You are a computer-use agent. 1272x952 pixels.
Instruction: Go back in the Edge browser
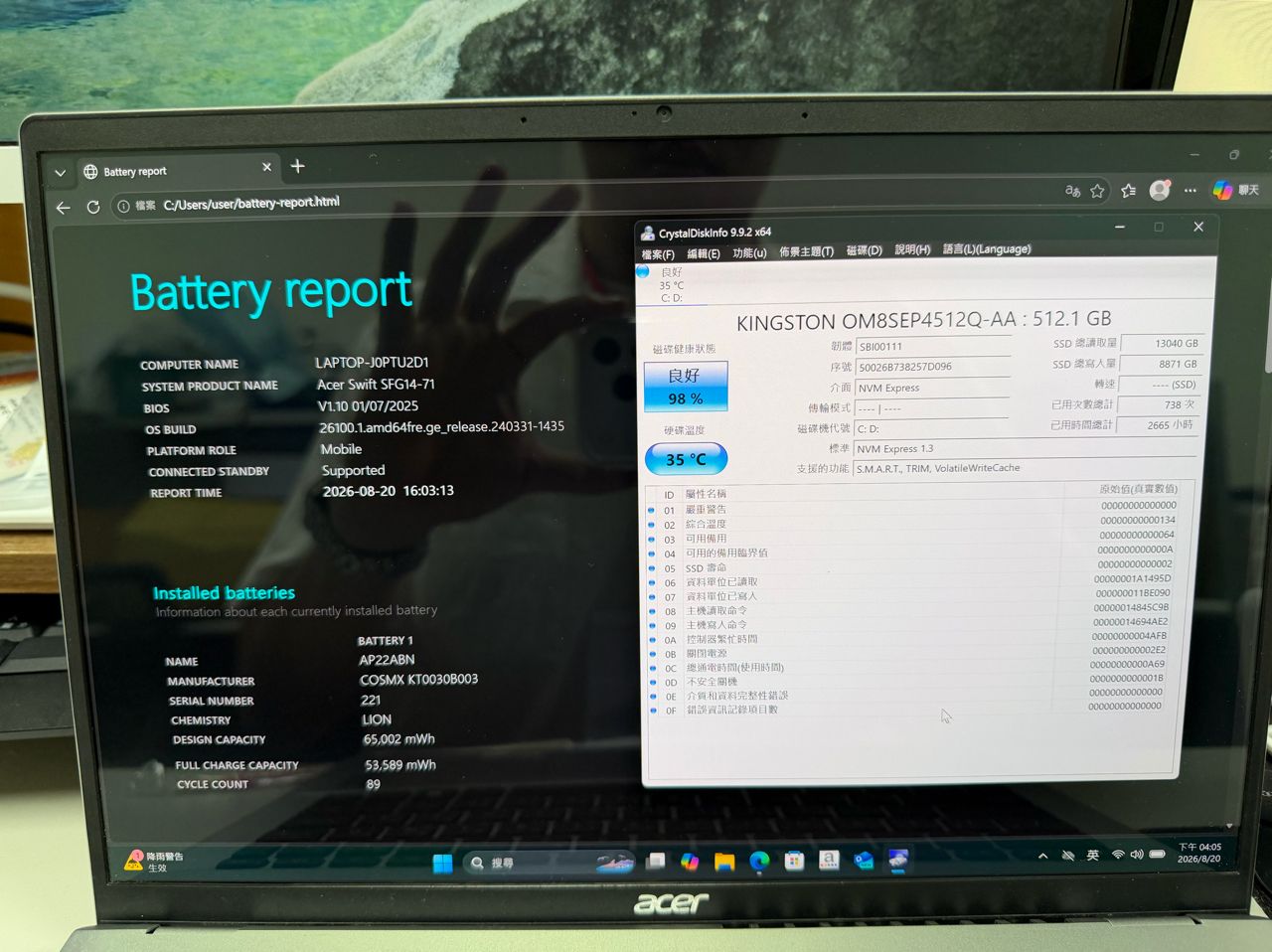(64, 208)
